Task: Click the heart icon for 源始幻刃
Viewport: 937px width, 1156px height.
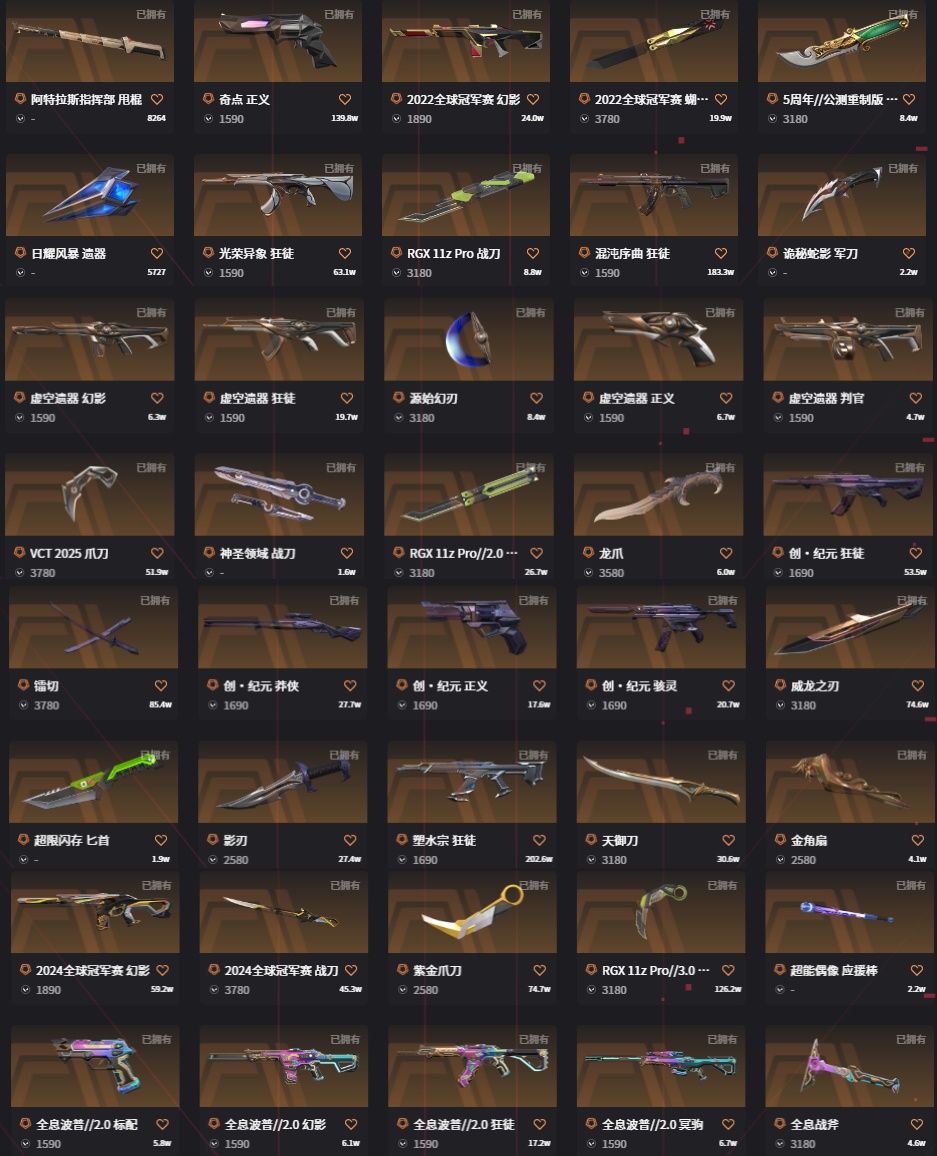Action: point(537,398)
